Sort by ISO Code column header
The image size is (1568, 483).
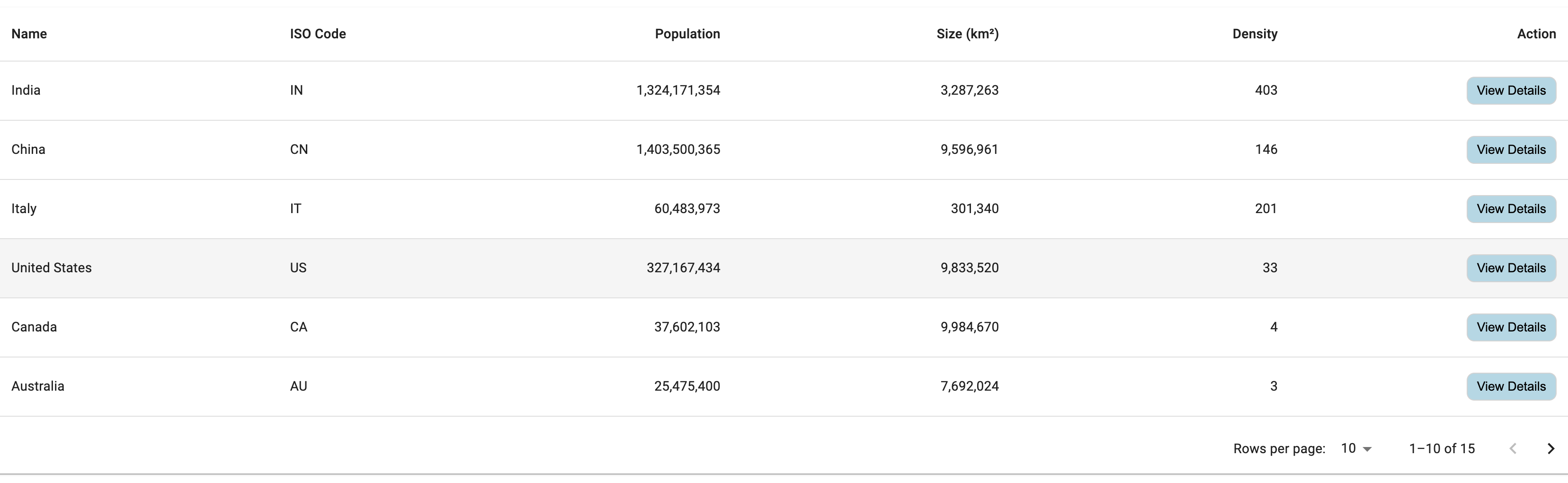[x=318, y=34]
